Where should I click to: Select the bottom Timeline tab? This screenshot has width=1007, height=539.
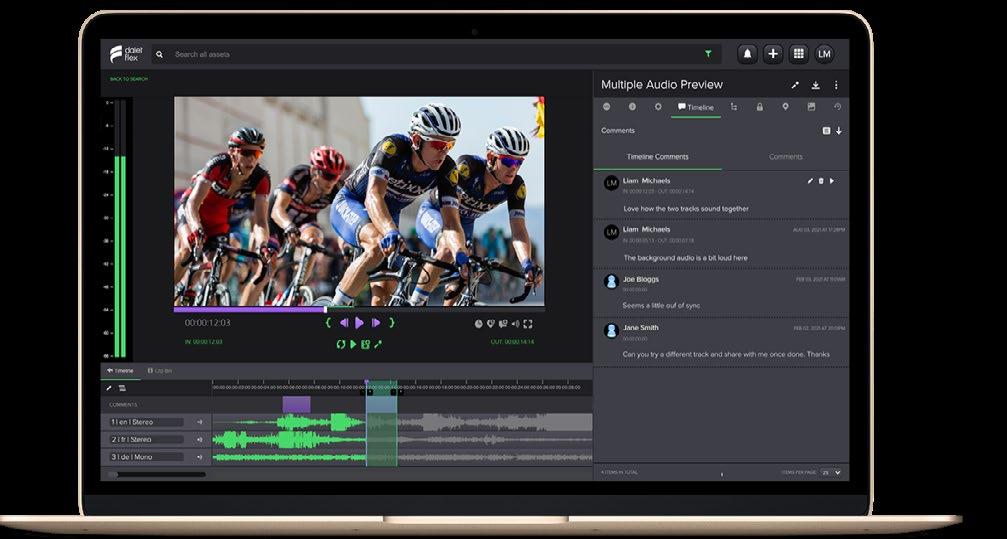pyautogui.click(x=120, y=371)
